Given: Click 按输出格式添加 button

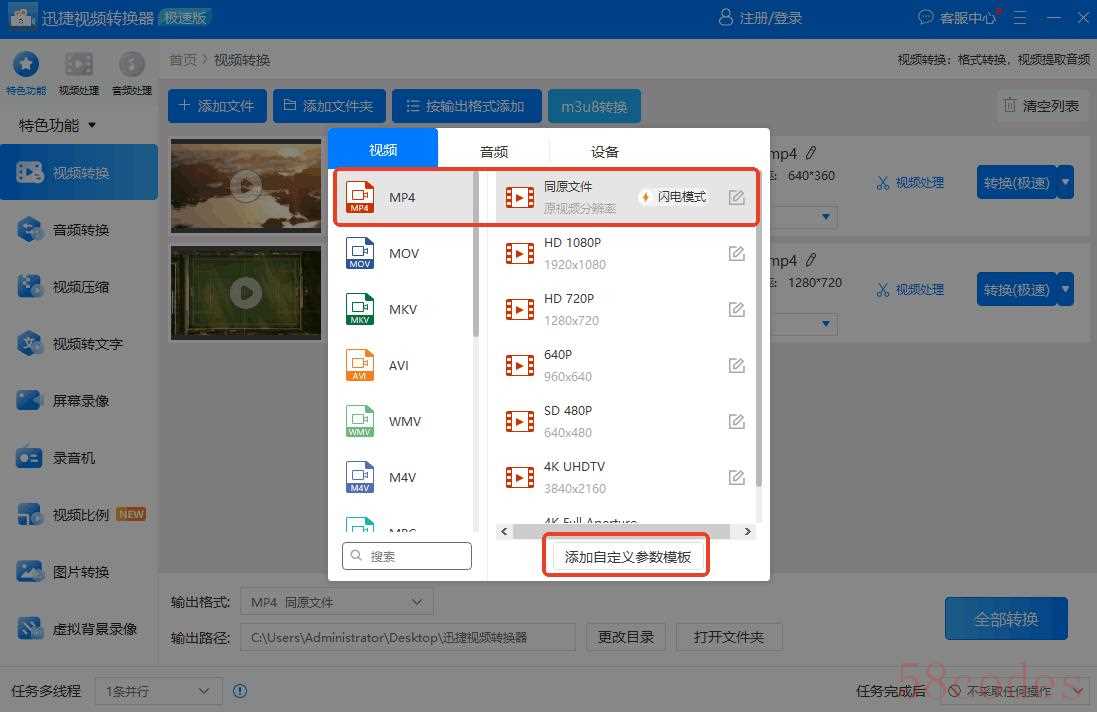Looking at the screenshot, I should tap(467, 106).
